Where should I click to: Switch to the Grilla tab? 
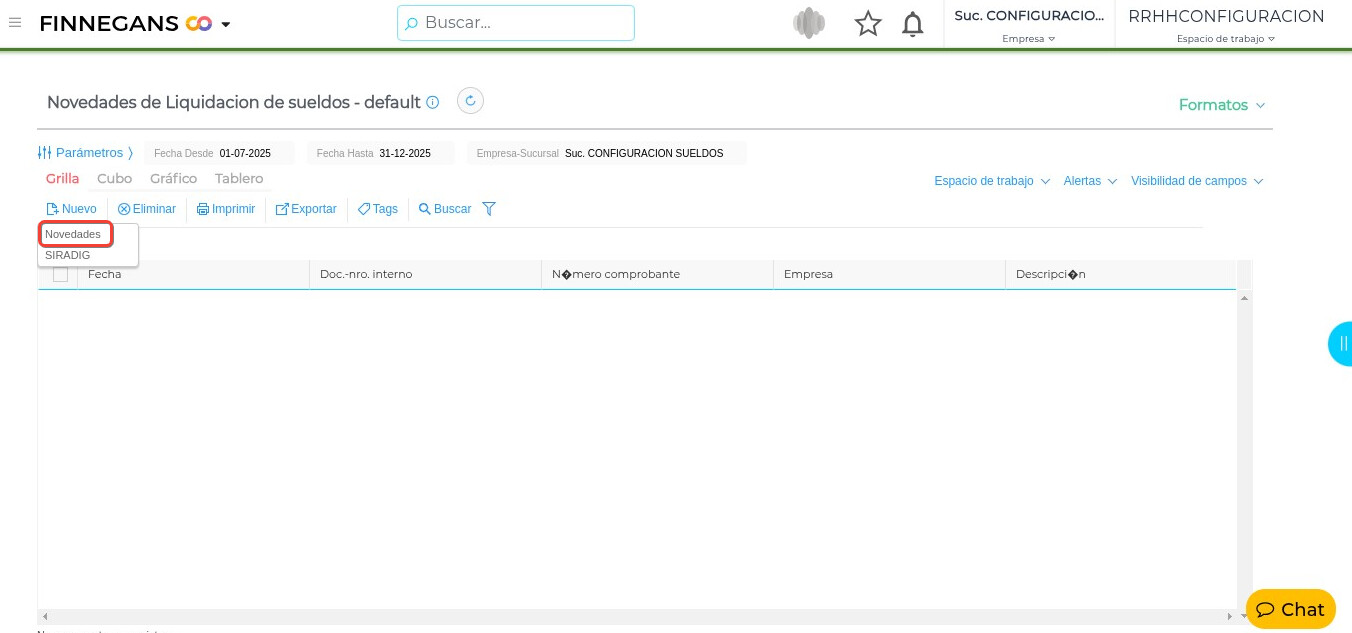62,178
